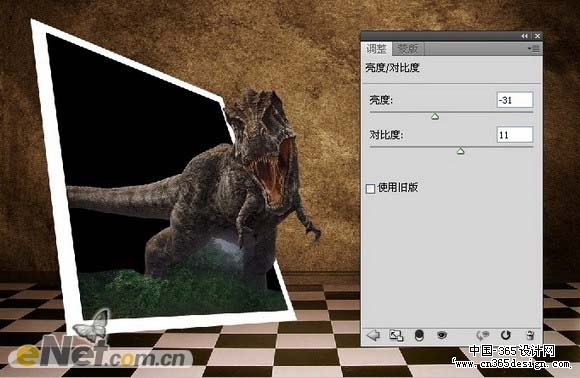Click the www.cn365design.com watermark text

point(513,364)
